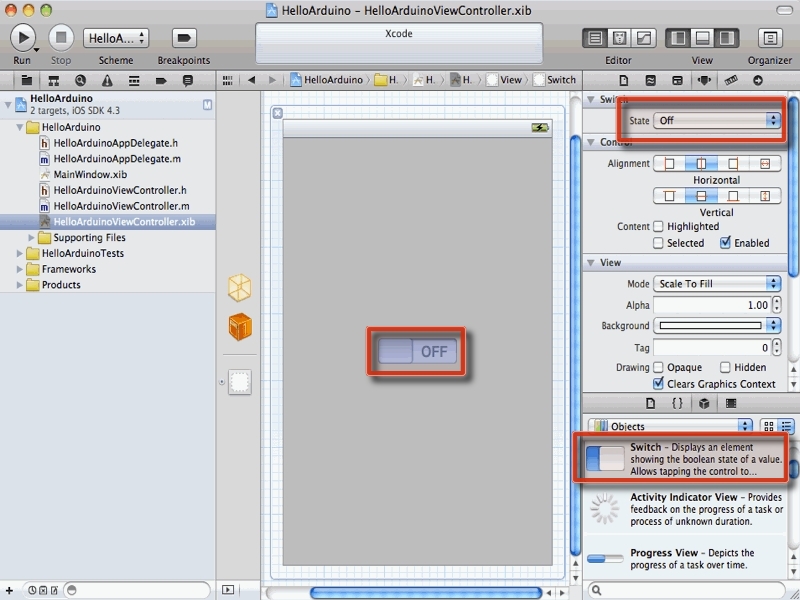Toggle Breakpoints in the toolbar
Viewport: 800px width, 600px height.
tap(184, 38)
